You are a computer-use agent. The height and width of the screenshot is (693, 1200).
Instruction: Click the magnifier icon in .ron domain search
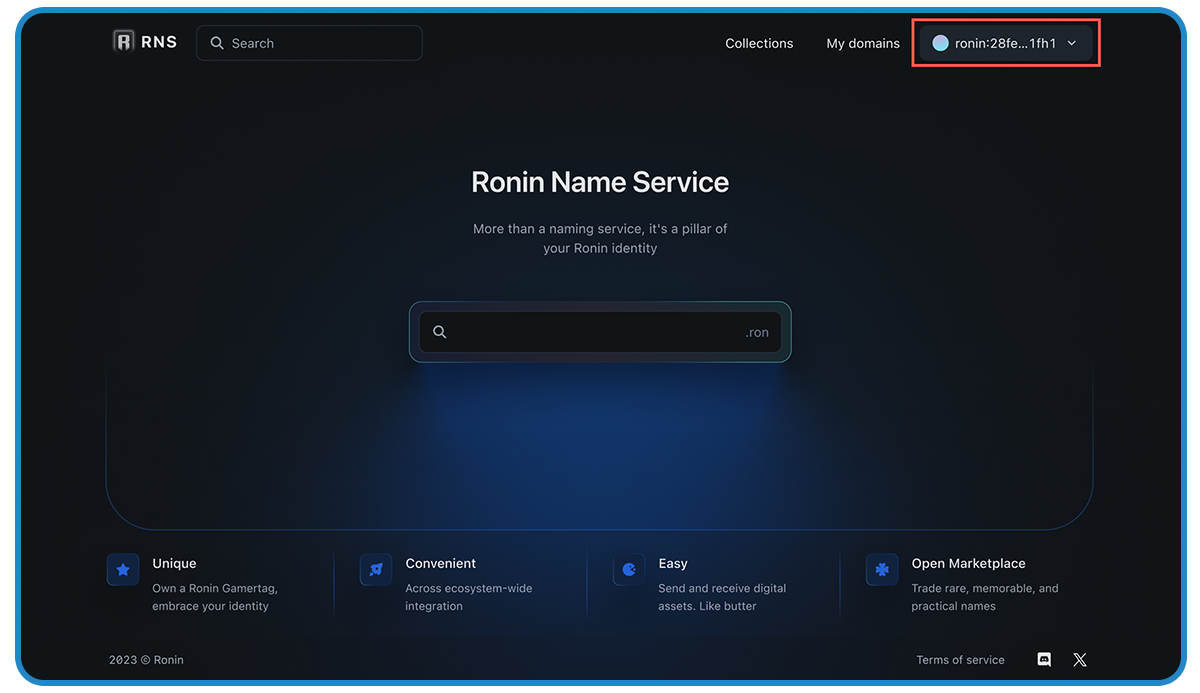[439, 332]
